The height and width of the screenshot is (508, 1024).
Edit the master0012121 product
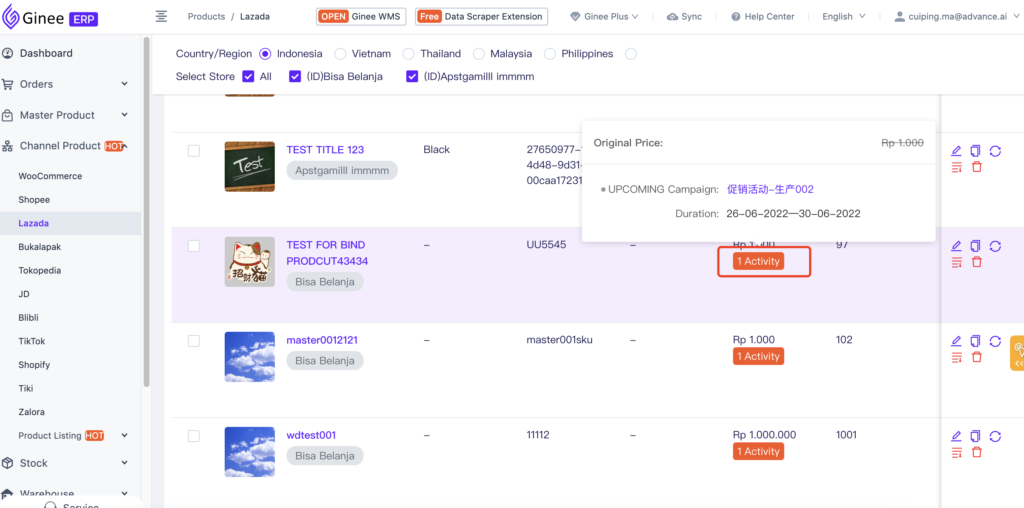pos(956,341)
